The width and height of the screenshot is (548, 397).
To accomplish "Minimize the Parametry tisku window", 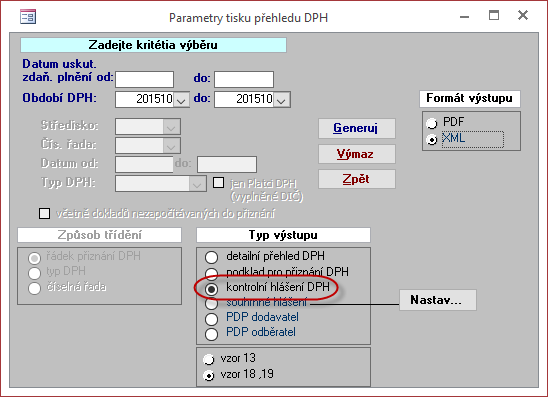I will 464,16.
